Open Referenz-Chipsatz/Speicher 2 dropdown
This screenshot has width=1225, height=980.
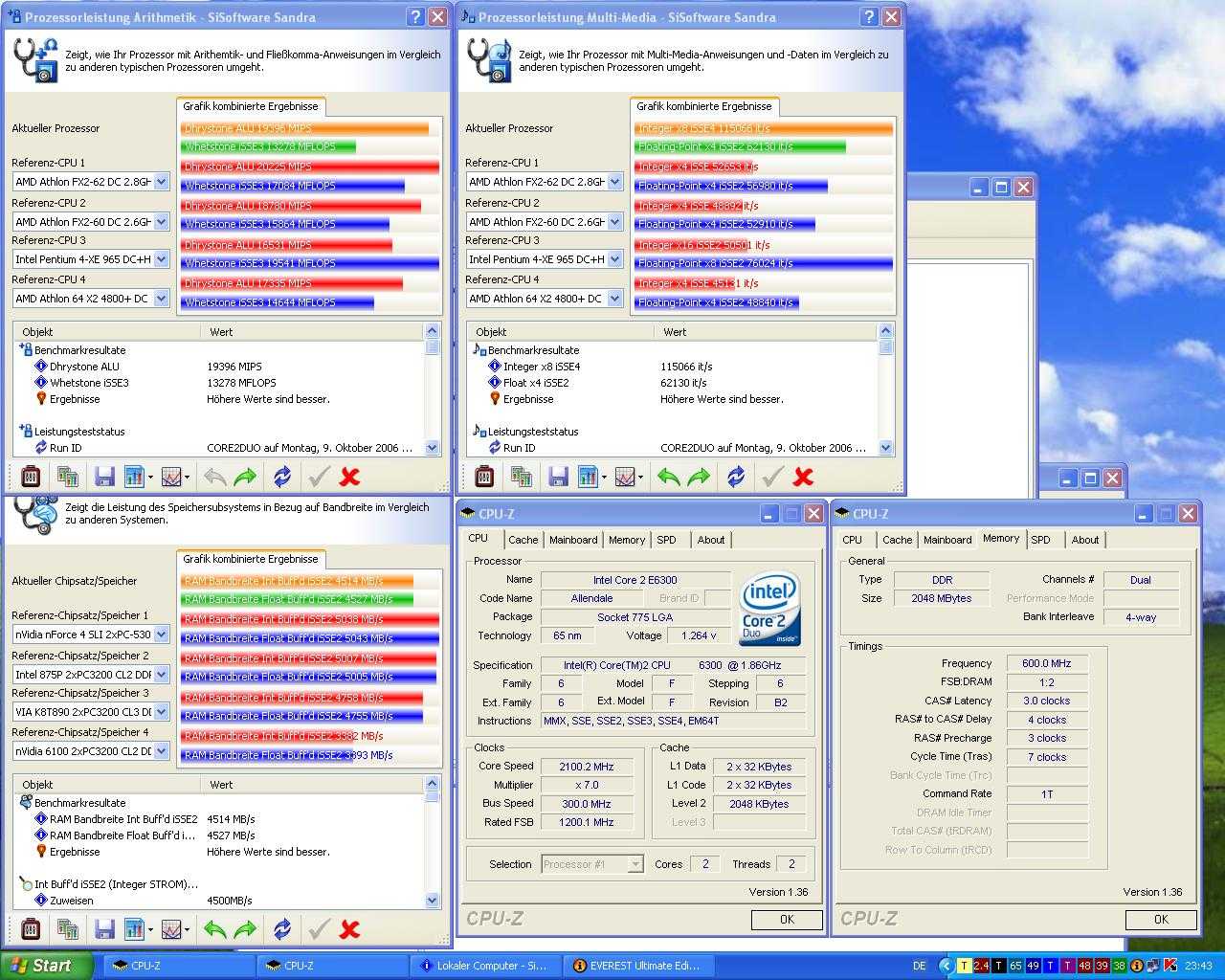pos(161,675)
